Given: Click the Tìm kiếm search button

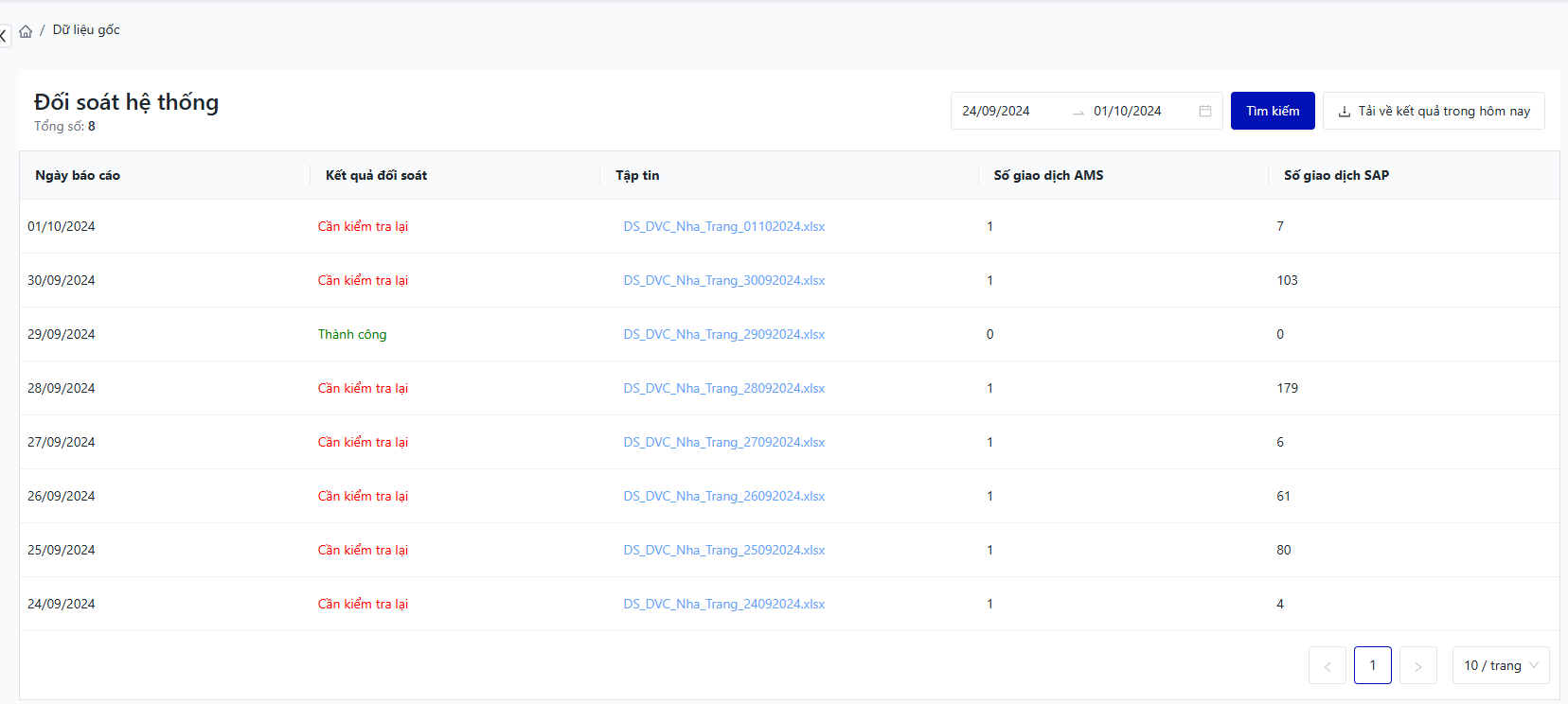Looking at the screenshot, I should 1272,111.
